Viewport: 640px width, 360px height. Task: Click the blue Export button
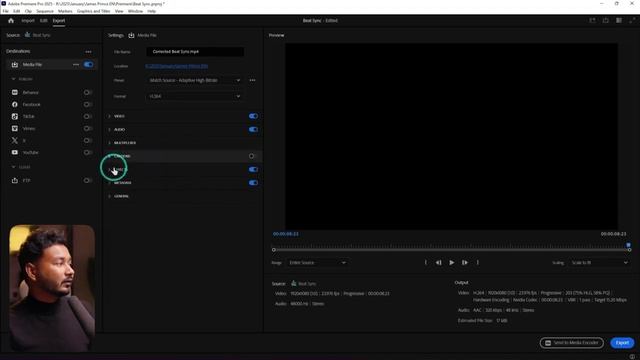(x=622, y=343)
